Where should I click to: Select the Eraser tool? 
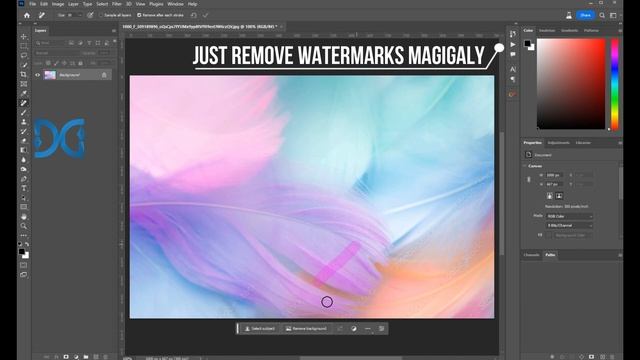click(x=24, y=140)
